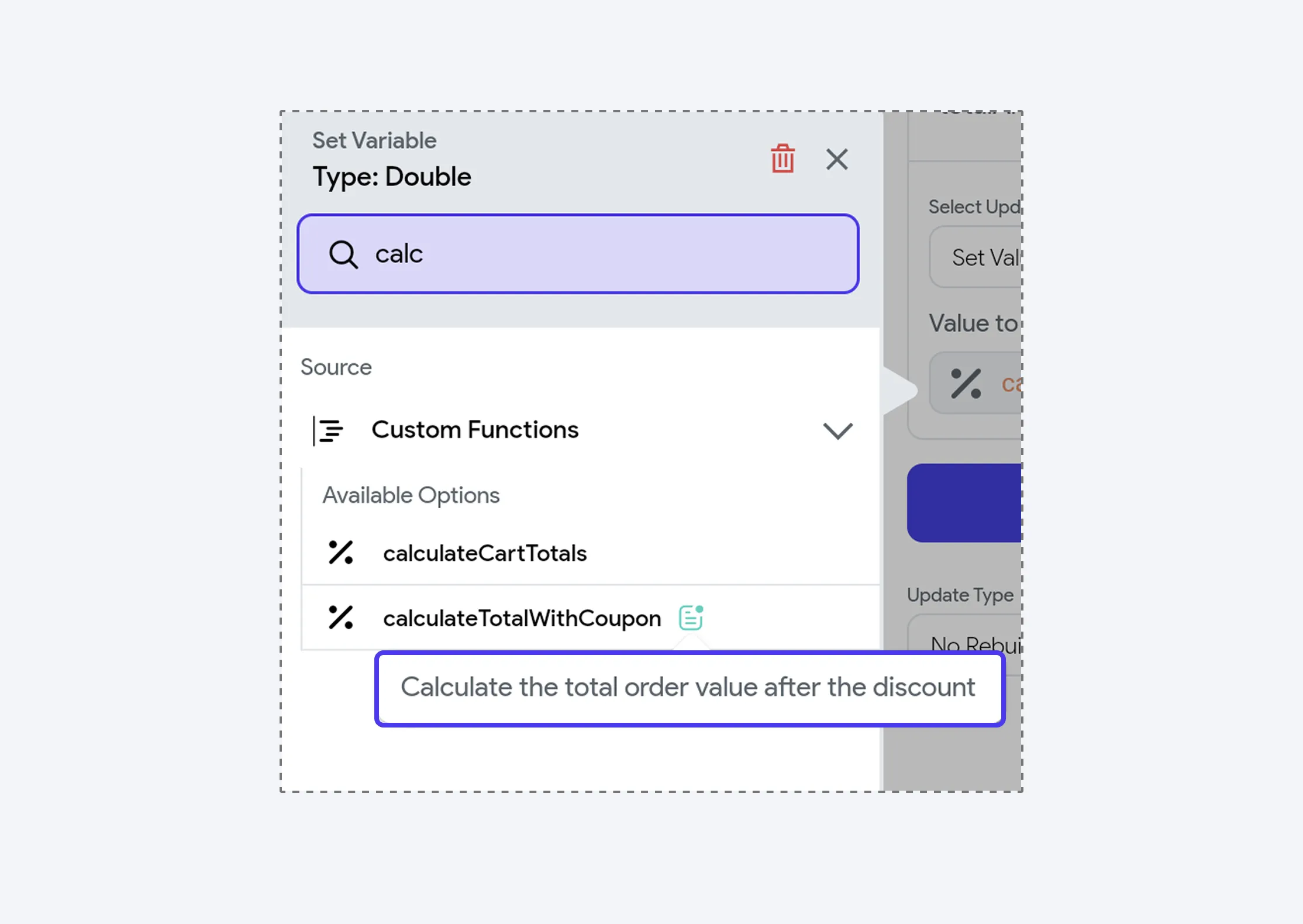The image size is (1303, 924).
Task: Click the percent icon under Value to
Action: pyautogui.click(x=966, y=384)
